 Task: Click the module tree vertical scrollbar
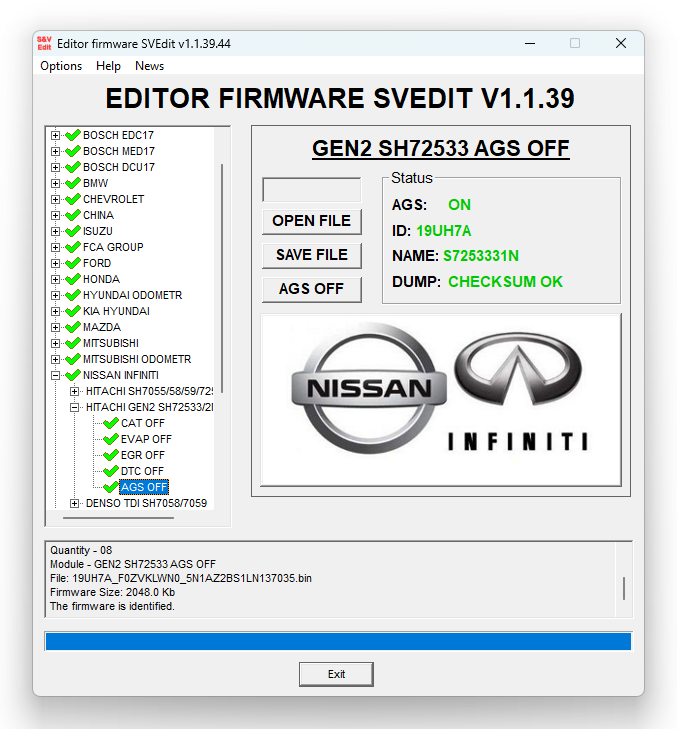[222, 278]
